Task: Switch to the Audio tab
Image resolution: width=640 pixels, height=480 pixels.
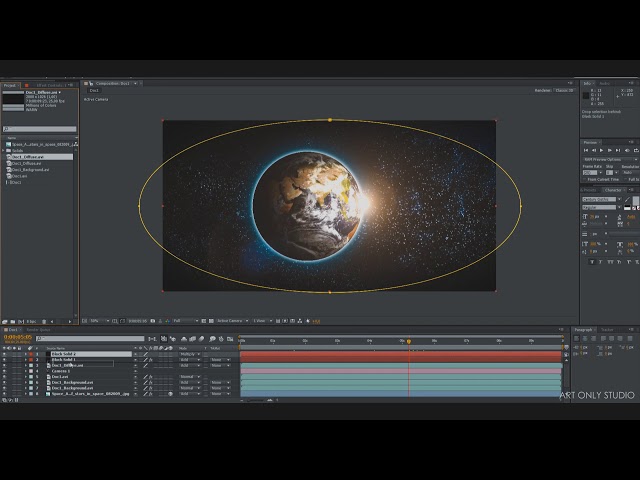Action: point(604,83)
